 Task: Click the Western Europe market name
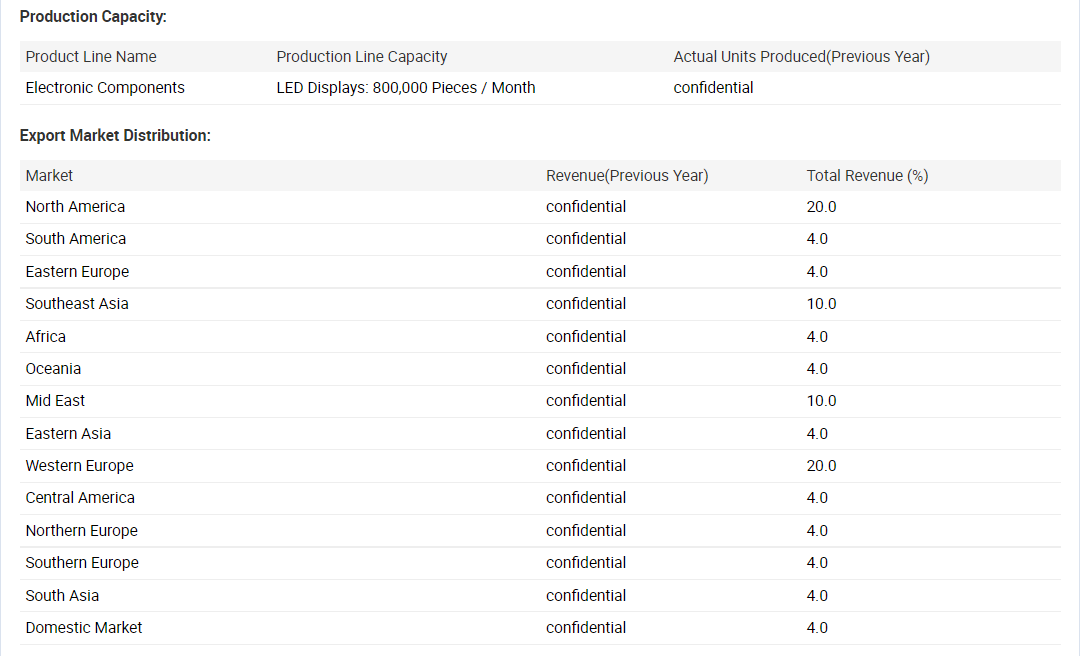click(x=79, y=466)
